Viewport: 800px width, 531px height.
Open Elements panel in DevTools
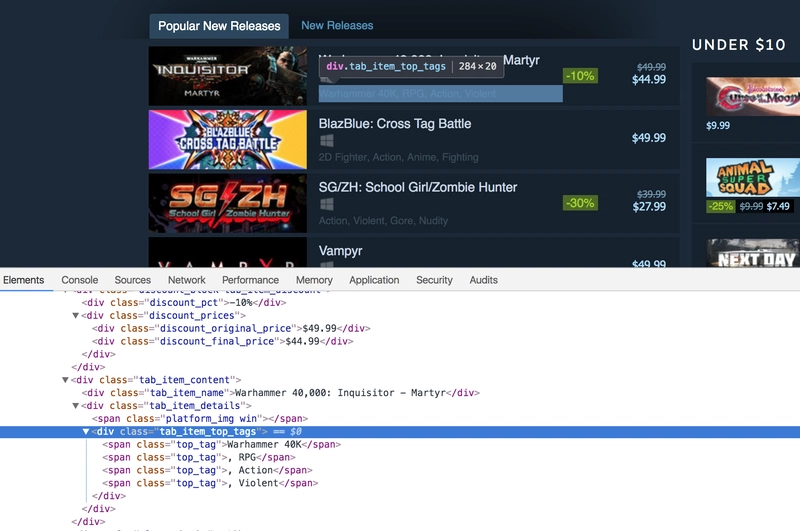pyautogui.click(x=23, y=280)
